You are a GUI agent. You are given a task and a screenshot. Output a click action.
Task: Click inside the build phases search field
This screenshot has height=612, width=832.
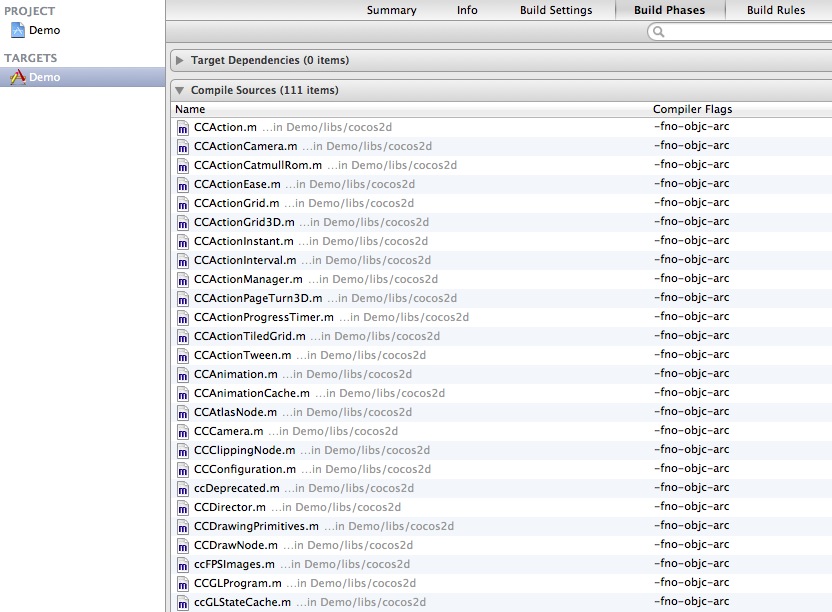tap(740, 32)
